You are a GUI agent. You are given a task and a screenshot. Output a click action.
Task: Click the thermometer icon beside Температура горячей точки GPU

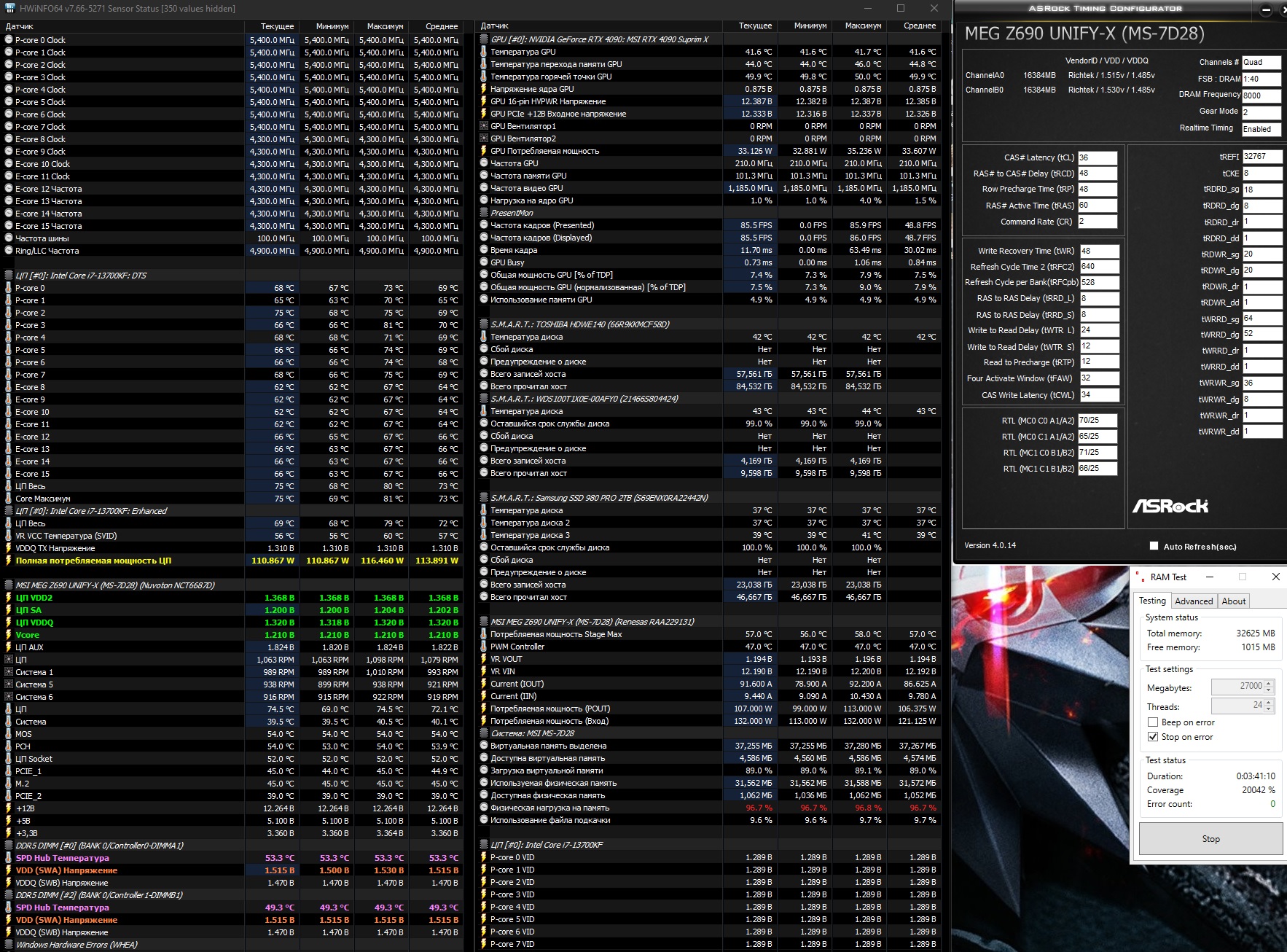(x=484, y=77)
